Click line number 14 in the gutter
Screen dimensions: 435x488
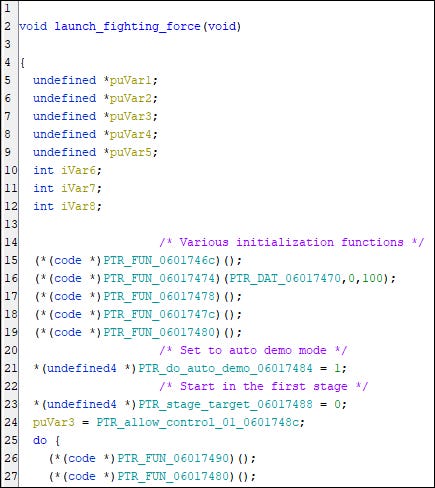10,242
